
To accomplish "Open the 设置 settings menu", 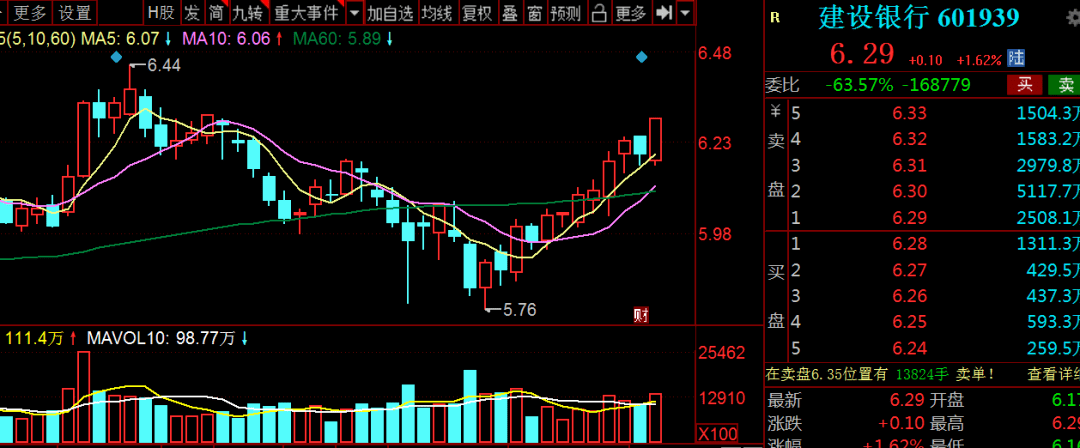I will click(x=75, y=12).
